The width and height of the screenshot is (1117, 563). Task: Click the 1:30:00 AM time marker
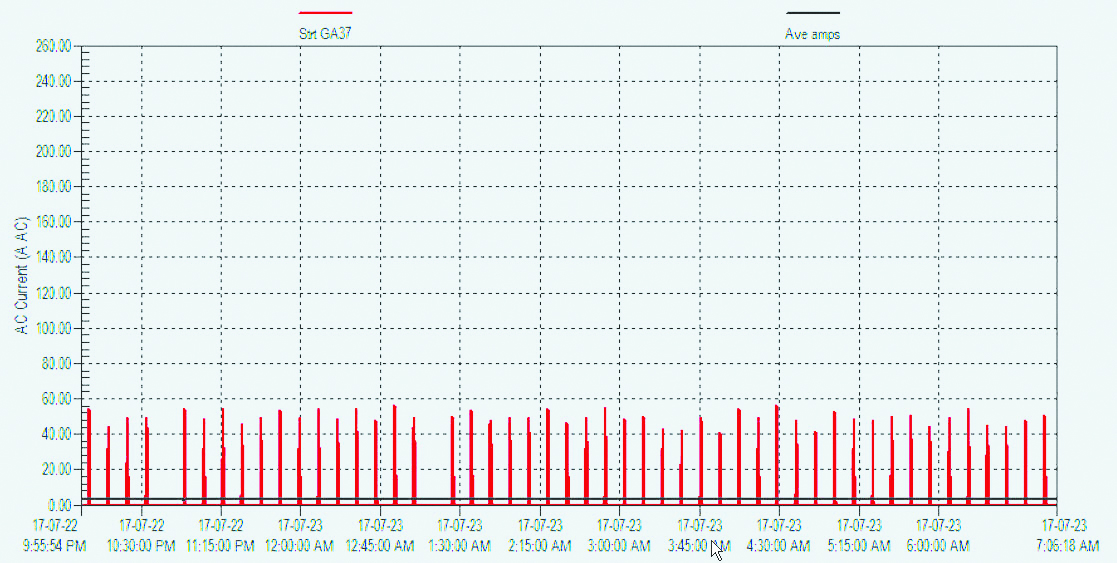pyautogui.click(x=460, y=546)
